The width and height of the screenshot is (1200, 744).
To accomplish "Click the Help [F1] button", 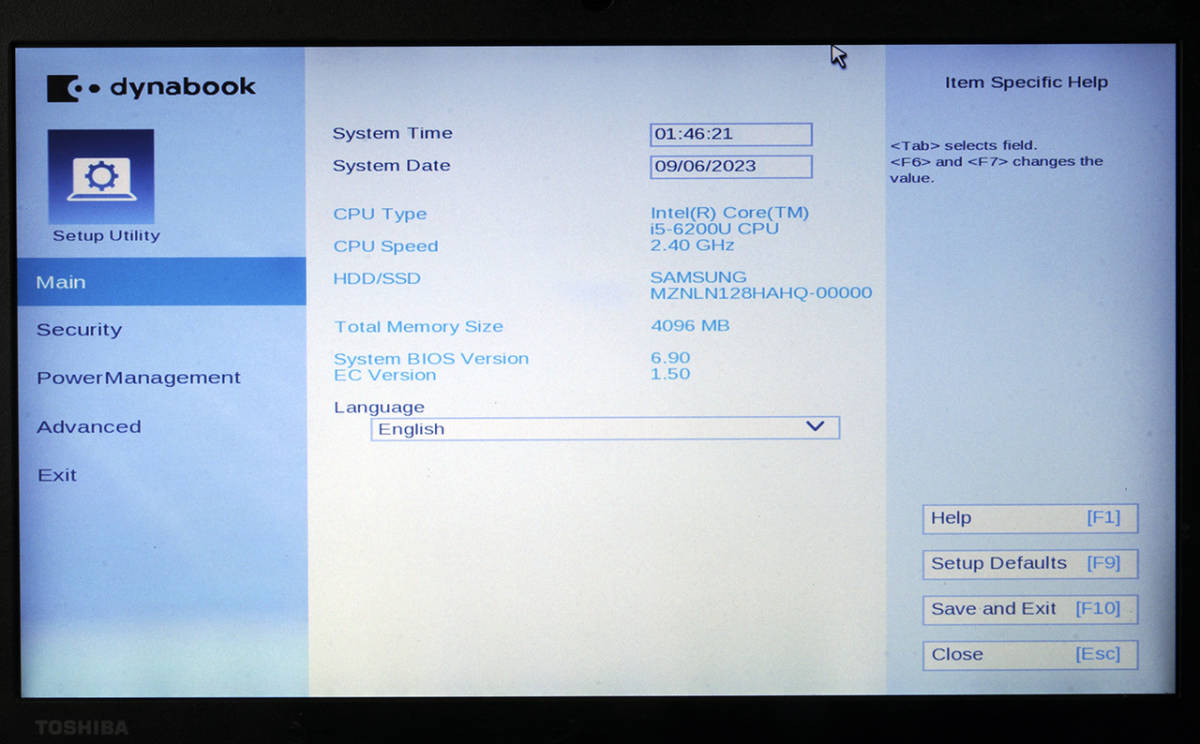I will [1029, 518].
